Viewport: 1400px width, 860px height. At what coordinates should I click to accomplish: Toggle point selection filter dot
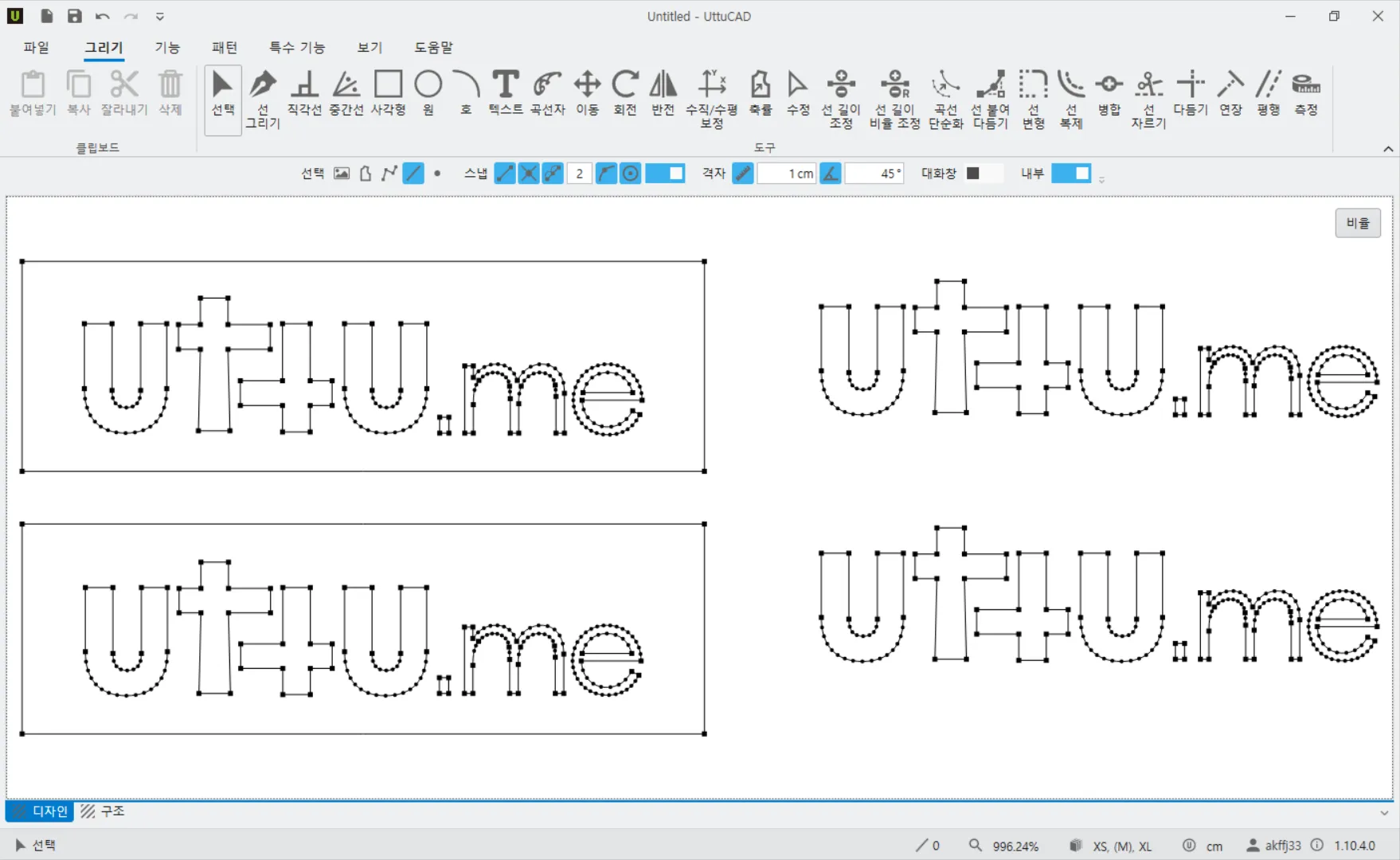(x=437, y=173)
